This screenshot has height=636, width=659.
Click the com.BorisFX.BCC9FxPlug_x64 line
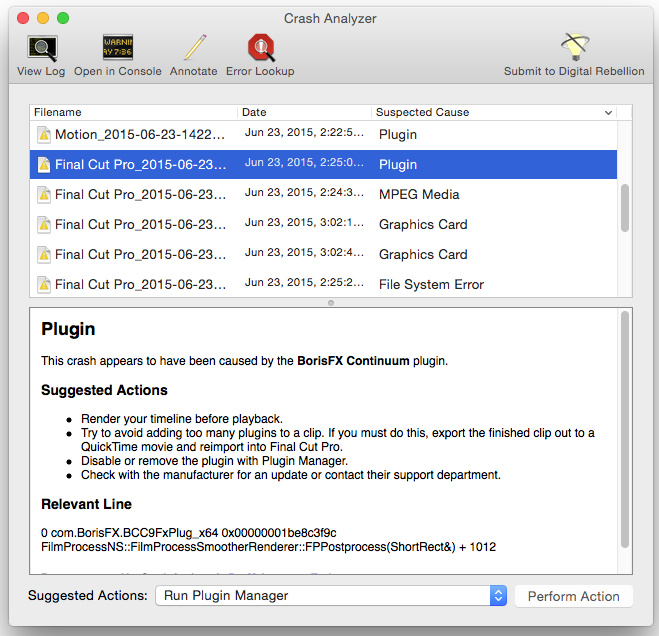pyautogui.click(x=189, y=533)
